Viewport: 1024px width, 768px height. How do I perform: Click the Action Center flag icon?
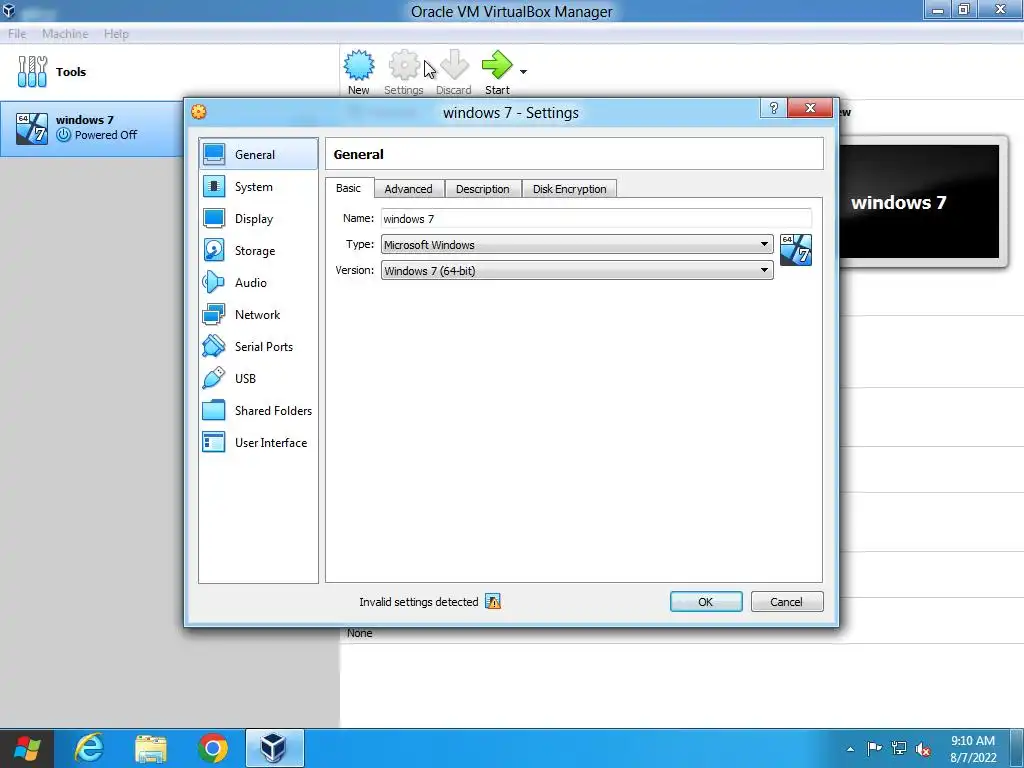point(874,748)
